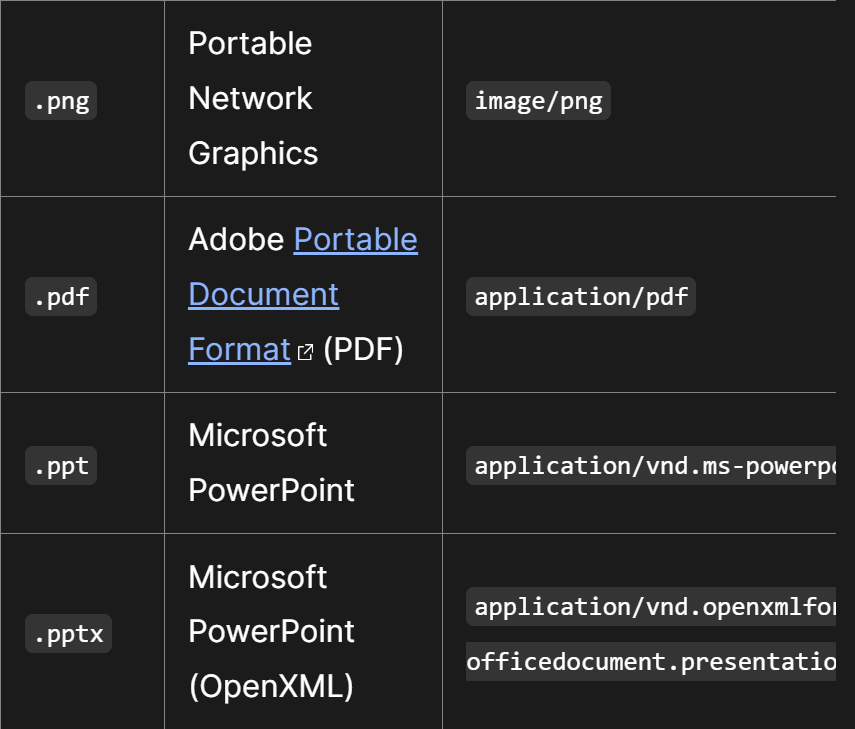The width and height of the screenshot is (855, 729).
Task: Click the .ppt extension code badge
Action: [x=61, y=466]
